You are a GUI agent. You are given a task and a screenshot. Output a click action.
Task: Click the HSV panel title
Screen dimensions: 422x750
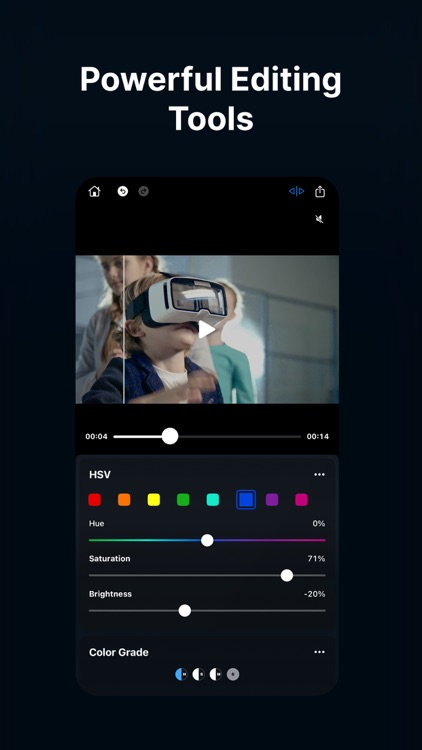[100, 474]
